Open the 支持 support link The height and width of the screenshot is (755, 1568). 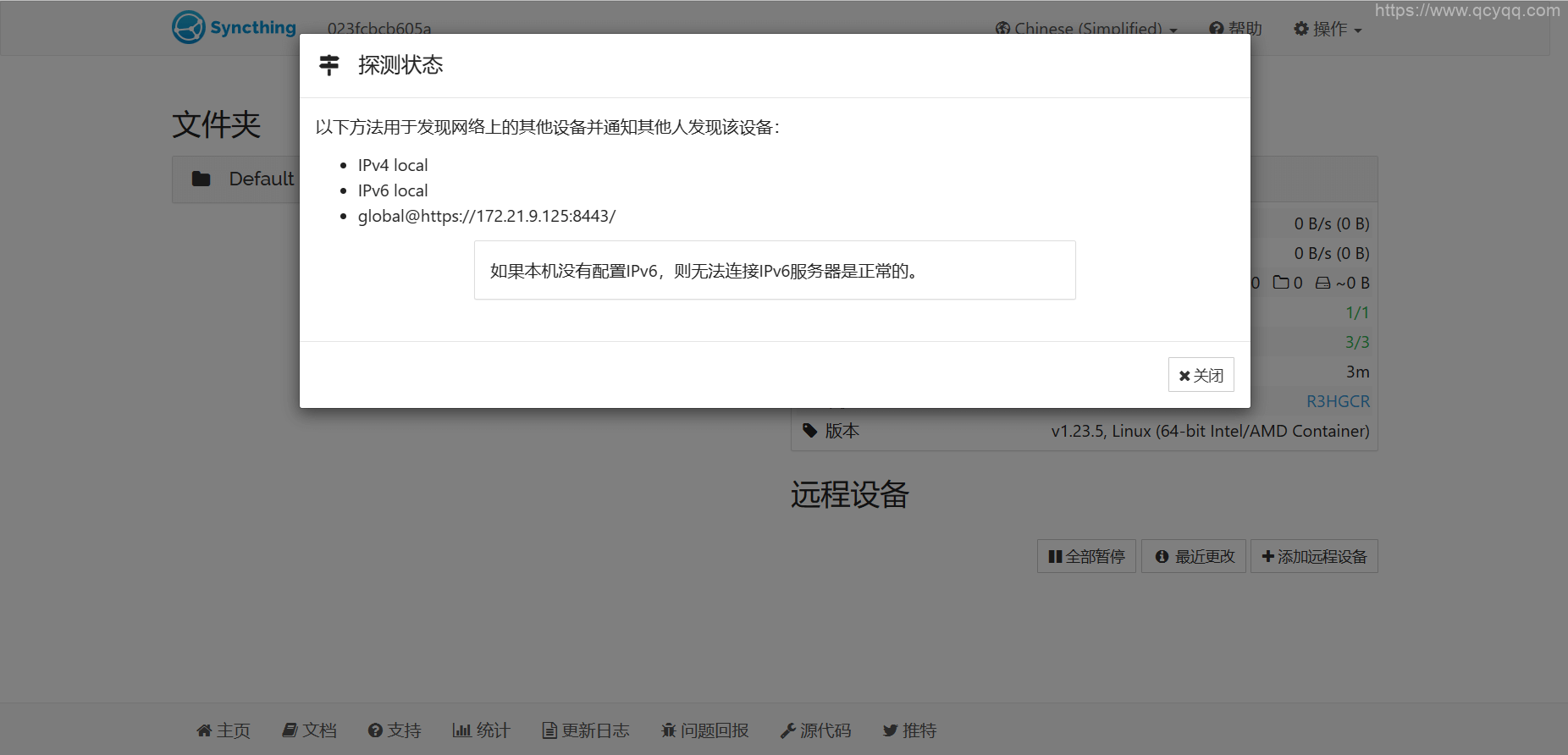[395, 730]
